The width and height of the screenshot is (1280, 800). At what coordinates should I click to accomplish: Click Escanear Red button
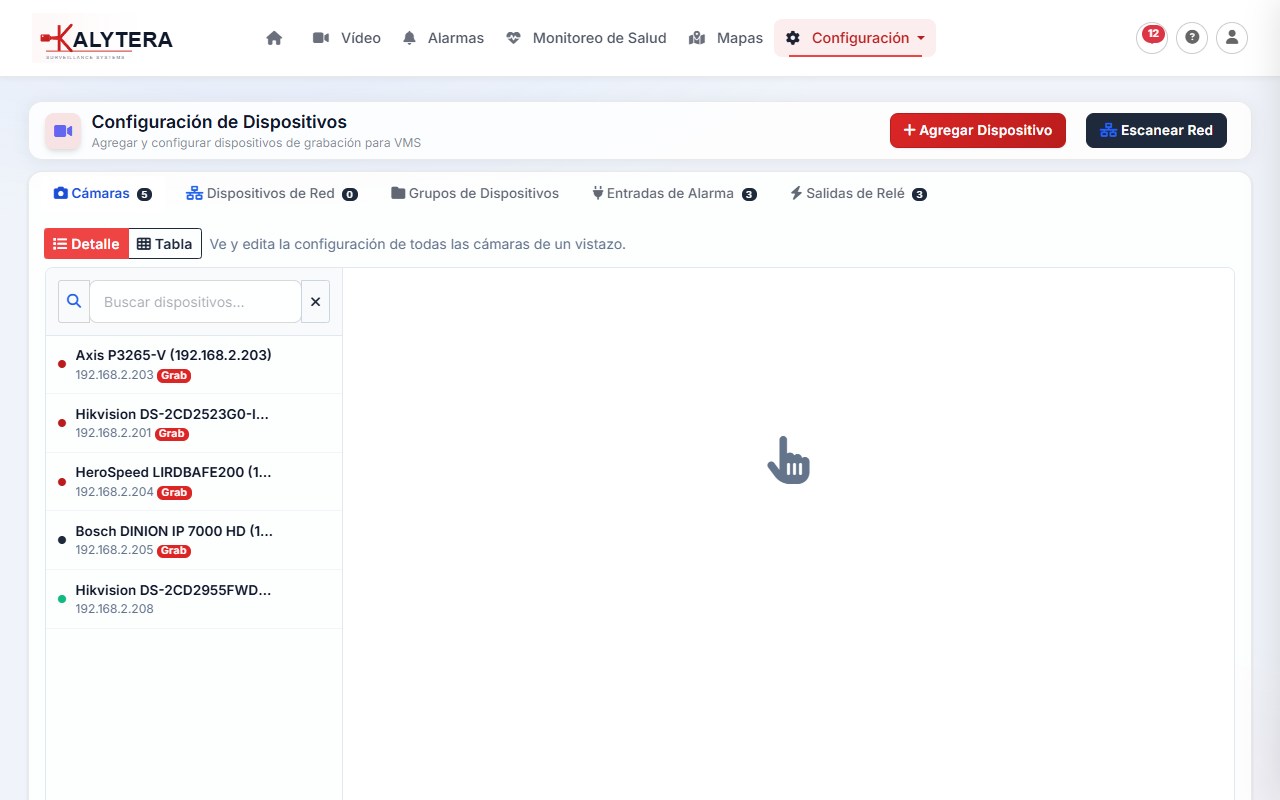point(1156,130)
